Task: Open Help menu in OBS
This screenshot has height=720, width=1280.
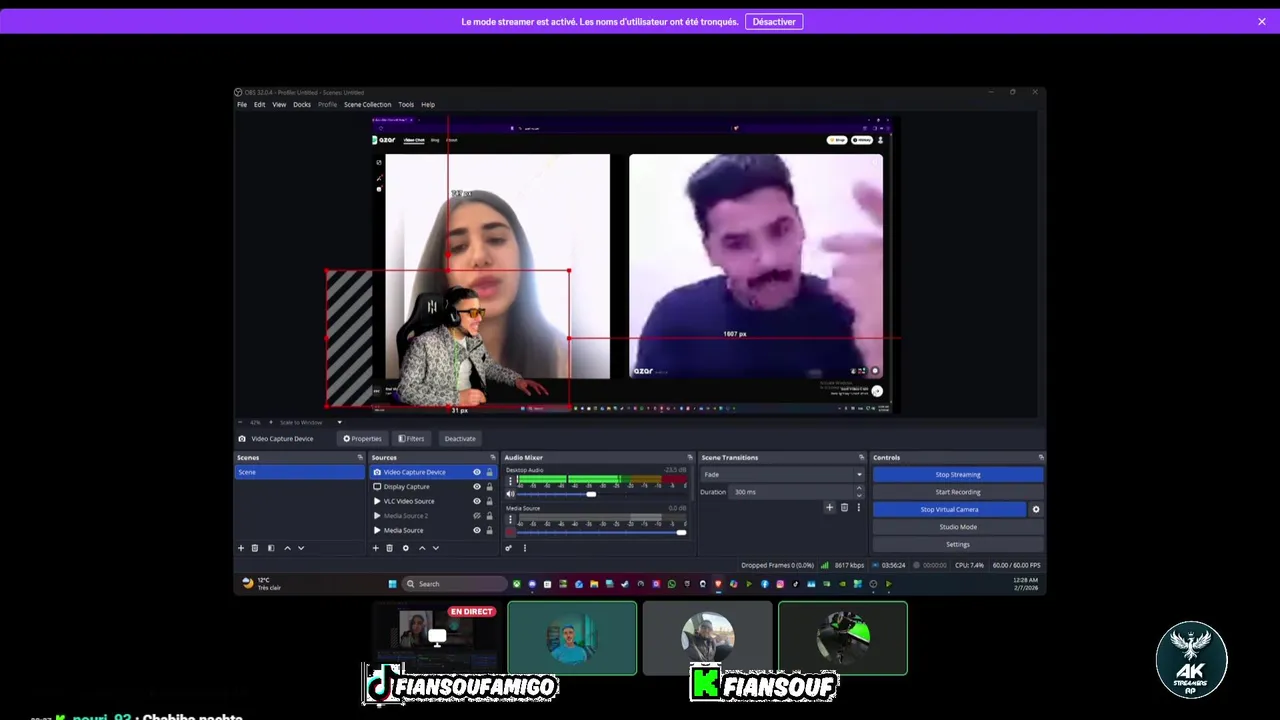Action: tap(428, 104)
